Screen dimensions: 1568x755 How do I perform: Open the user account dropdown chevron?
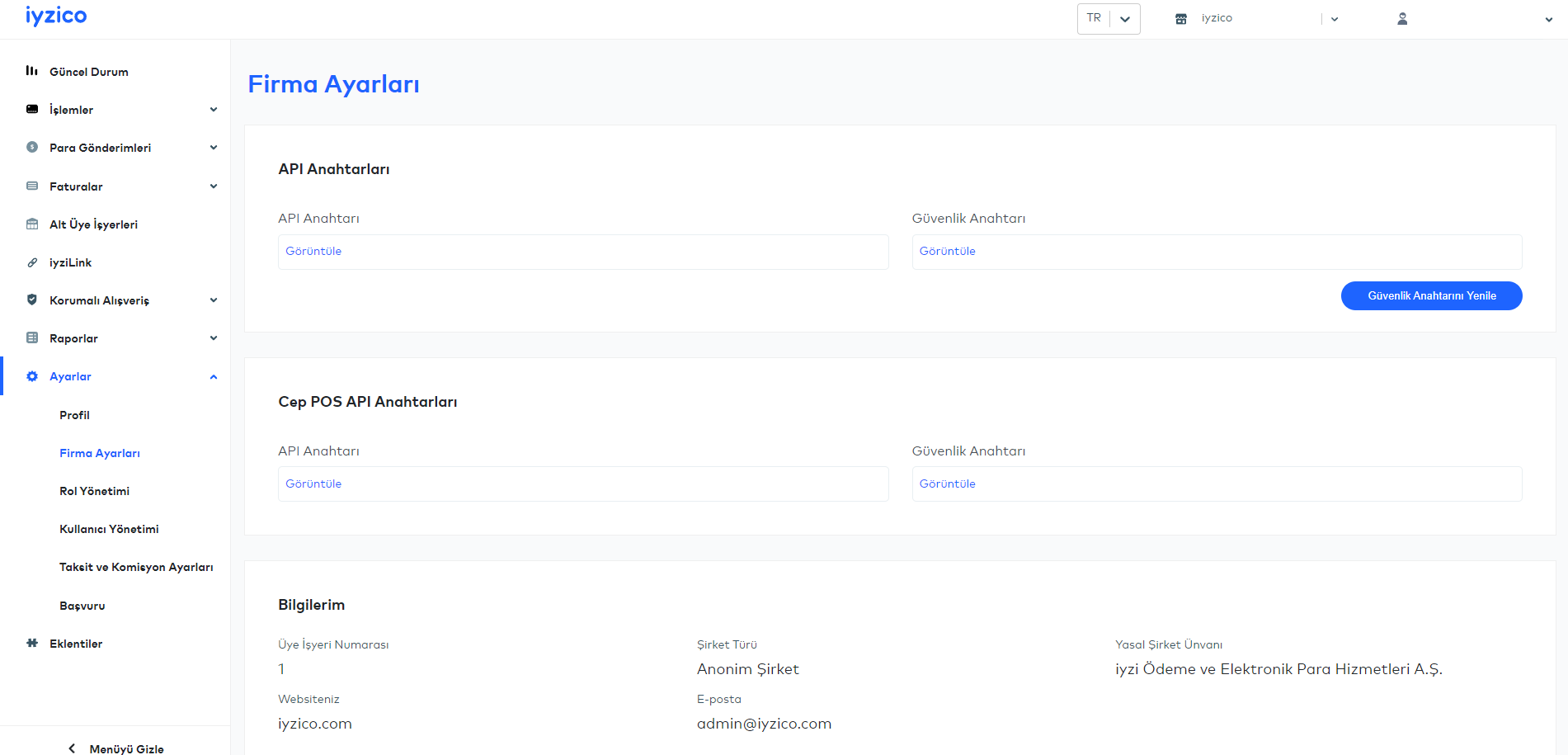(1548, 20)
